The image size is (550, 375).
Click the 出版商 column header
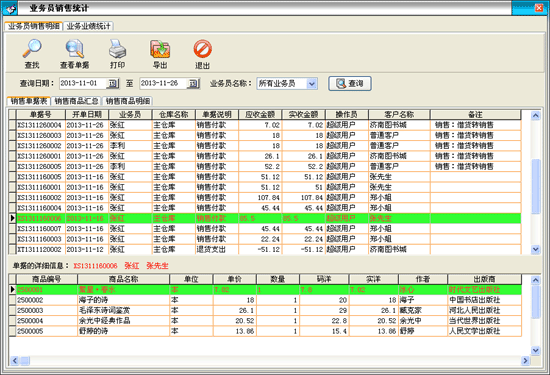coord(484,279)
